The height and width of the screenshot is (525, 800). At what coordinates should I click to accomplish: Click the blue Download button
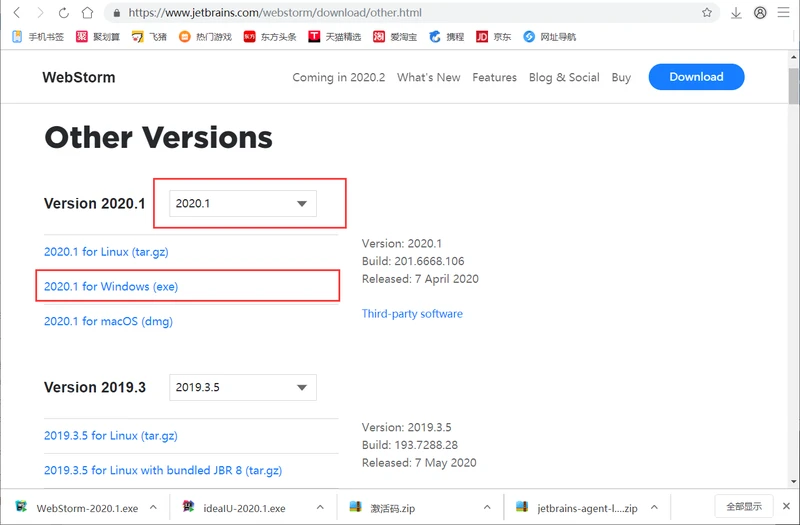pos(696,77)
